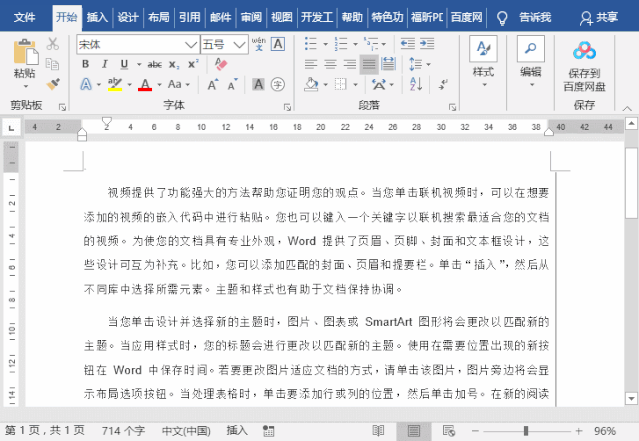Expand the bullets list dropdown arrow
Screen dimensions: 639x441
[325, 44]
